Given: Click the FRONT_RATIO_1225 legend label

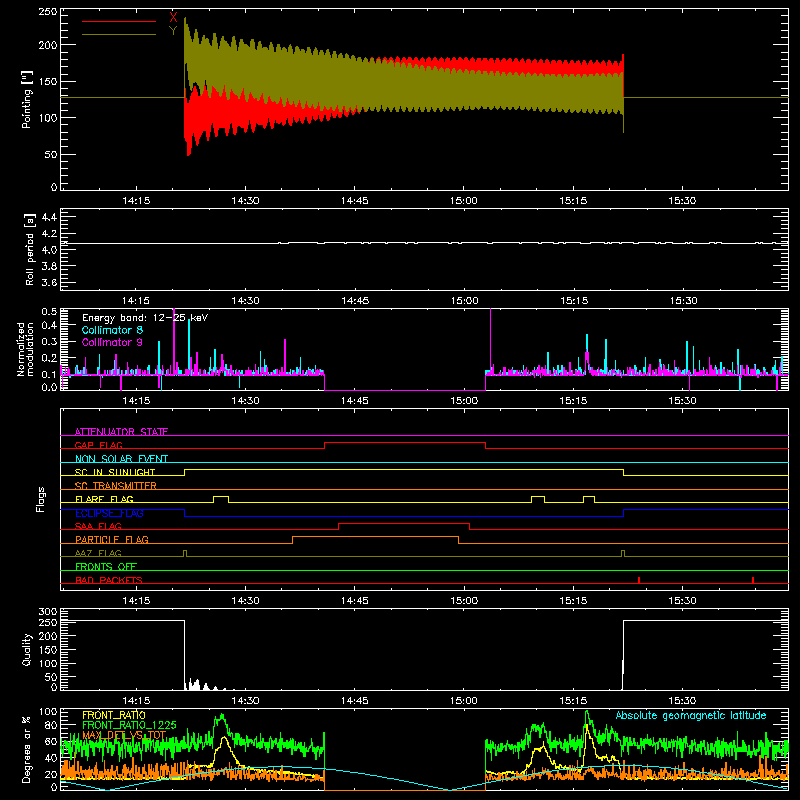Looking at the screenshot, I should point(129,725).
